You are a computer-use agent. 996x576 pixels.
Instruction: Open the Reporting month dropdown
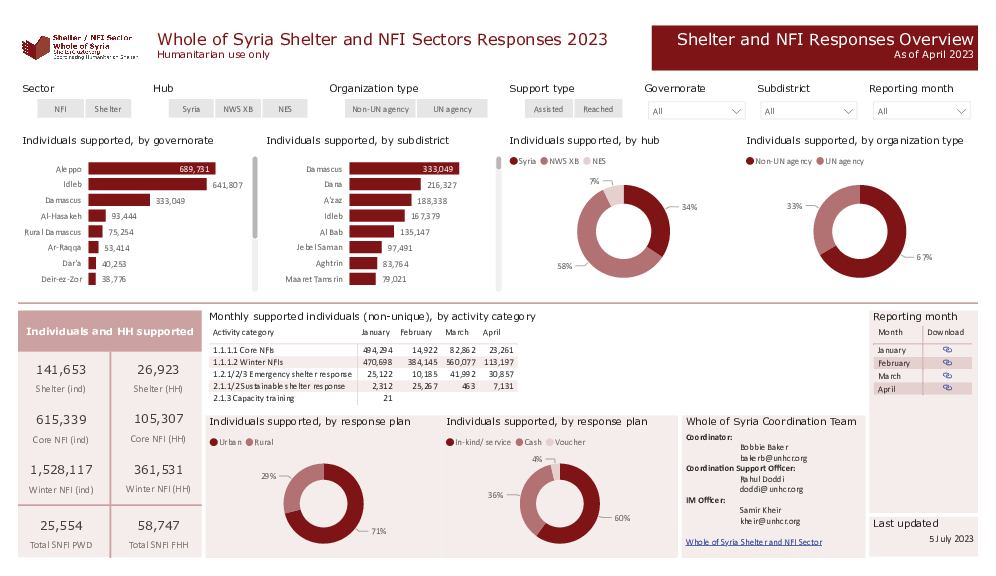(920, 111)
